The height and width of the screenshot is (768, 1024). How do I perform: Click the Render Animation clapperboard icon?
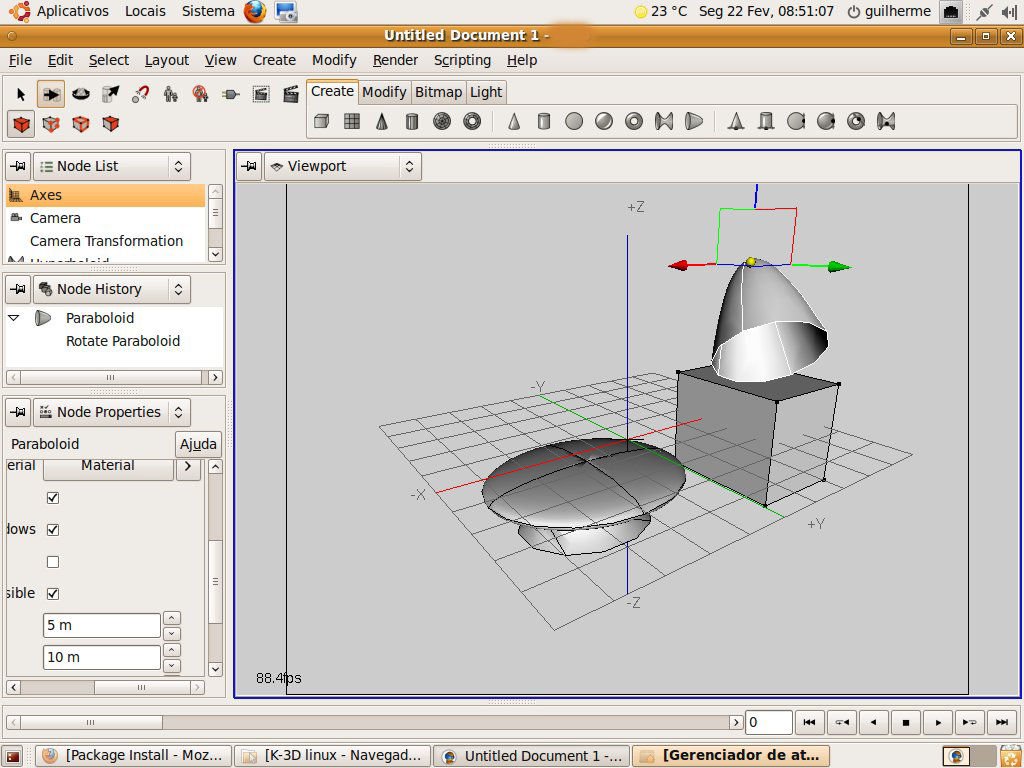coord(291,95)
